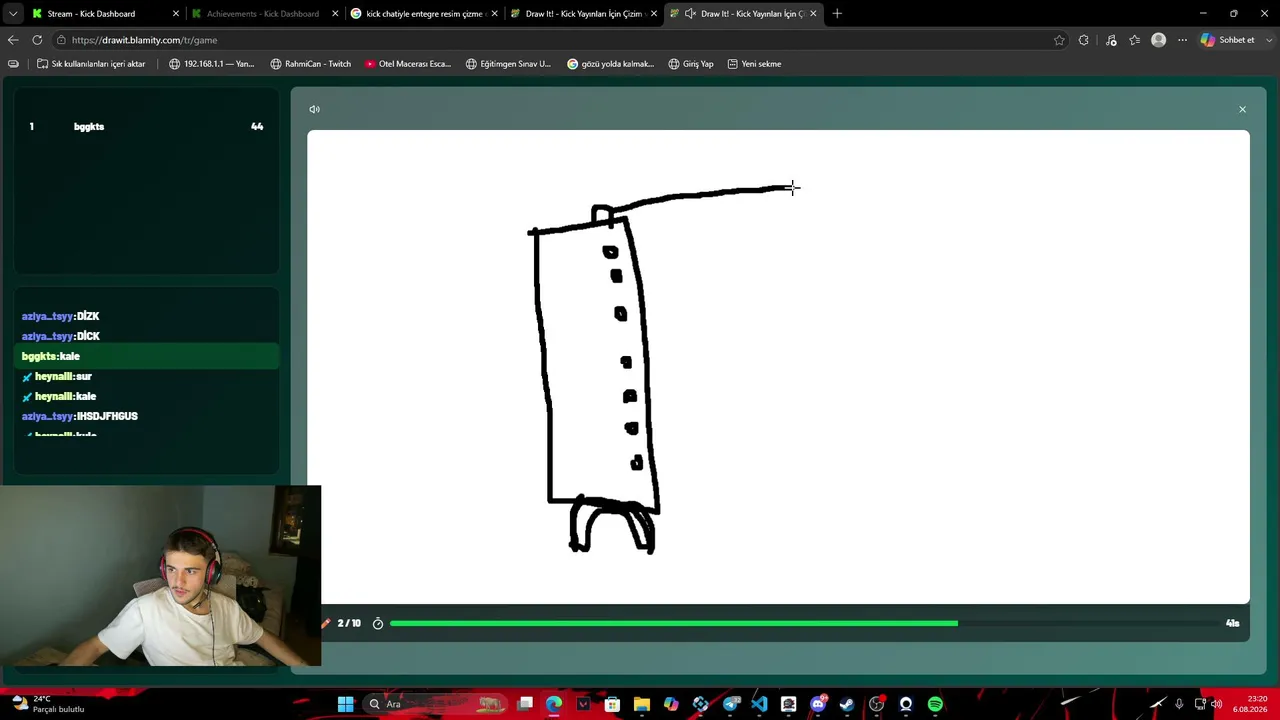This screenshot has height=720, width=1280.
Task: Click highlighted chat message bggkts:kale
Action: (147, 356)
